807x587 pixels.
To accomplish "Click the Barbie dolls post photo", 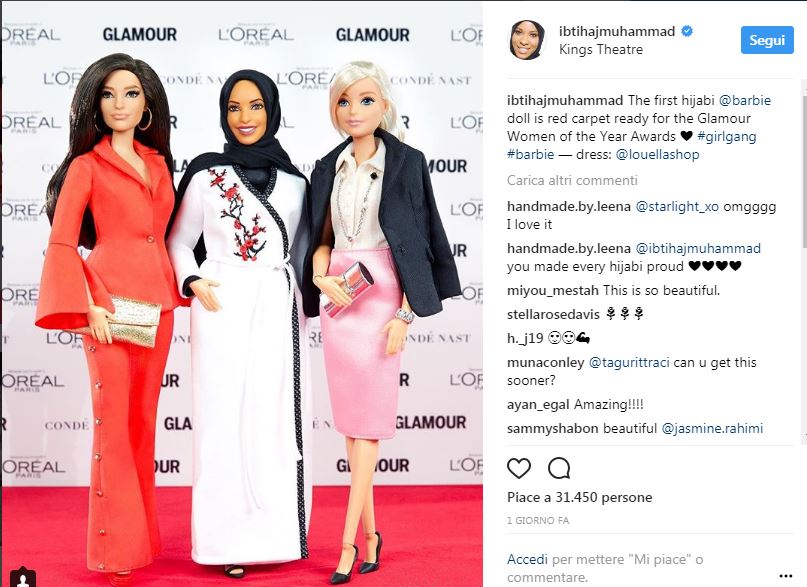I will point(242,293).
